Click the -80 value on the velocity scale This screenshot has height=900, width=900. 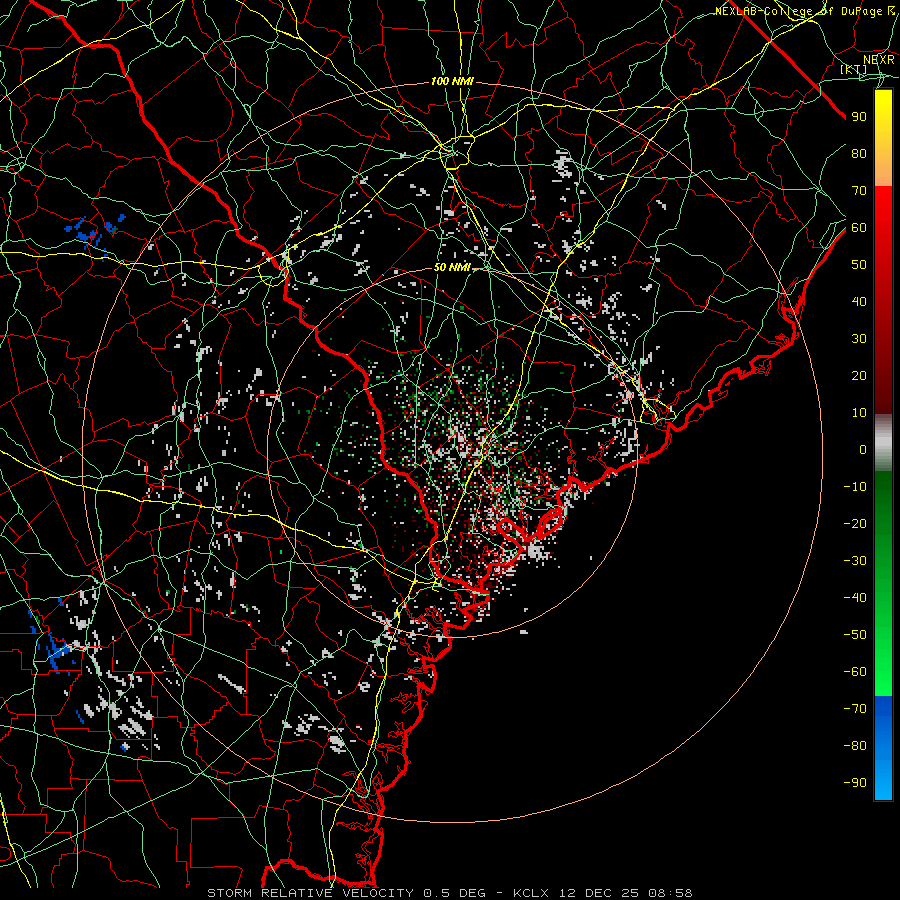coord(855,746)
